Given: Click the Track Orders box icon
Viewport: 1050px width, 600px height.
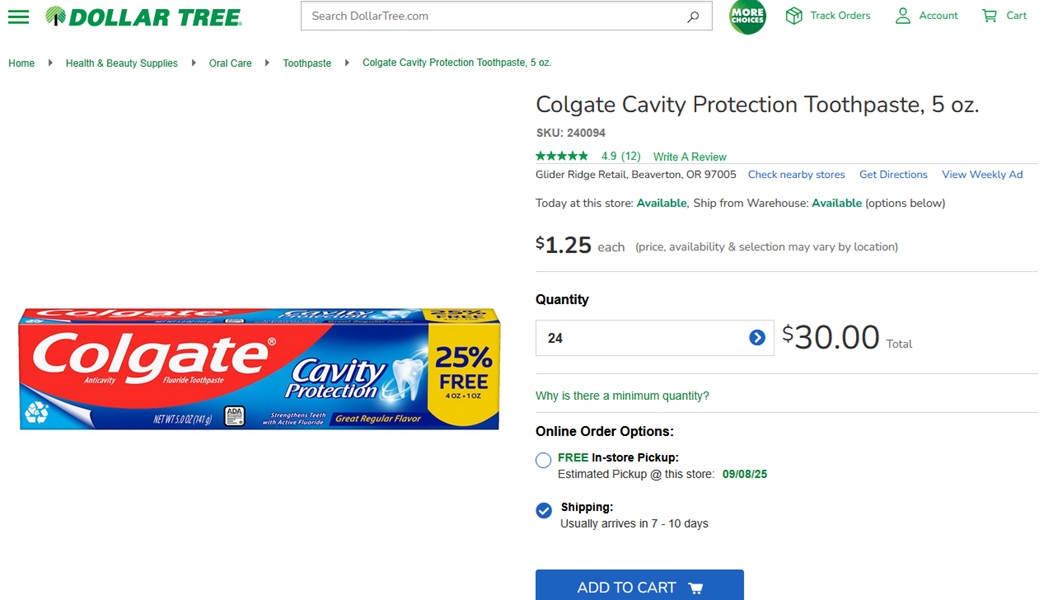Looking at the screenshot, I should coord(794,16).
